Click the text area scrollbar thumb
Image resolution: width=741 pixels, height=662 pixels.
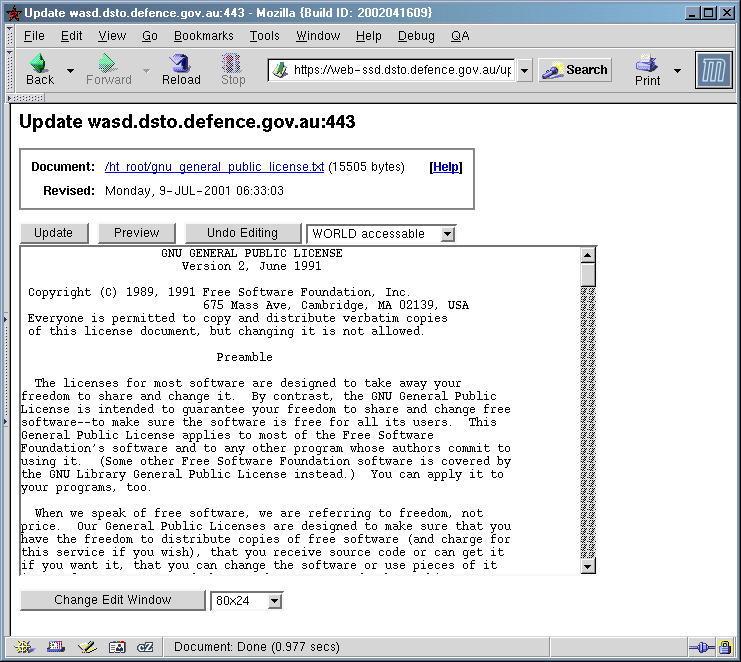tap(587, 275)
